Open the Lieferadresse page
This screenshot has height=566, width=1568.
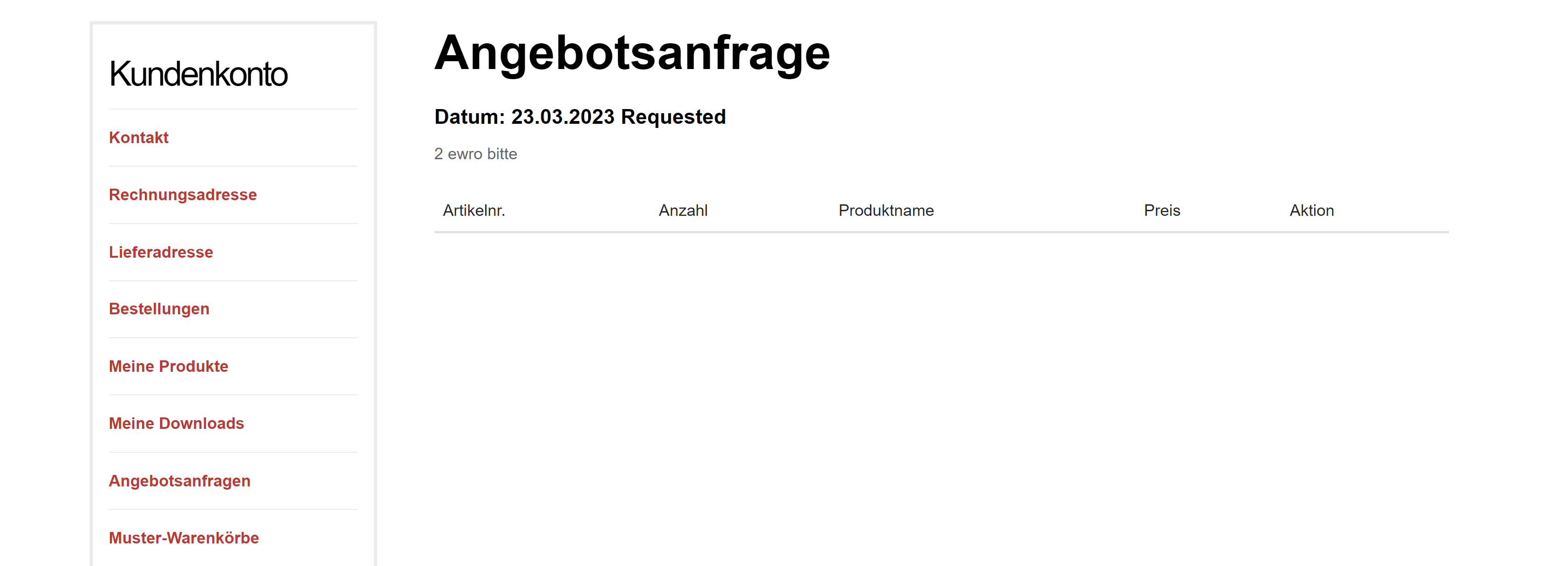[x=160, y=252]
